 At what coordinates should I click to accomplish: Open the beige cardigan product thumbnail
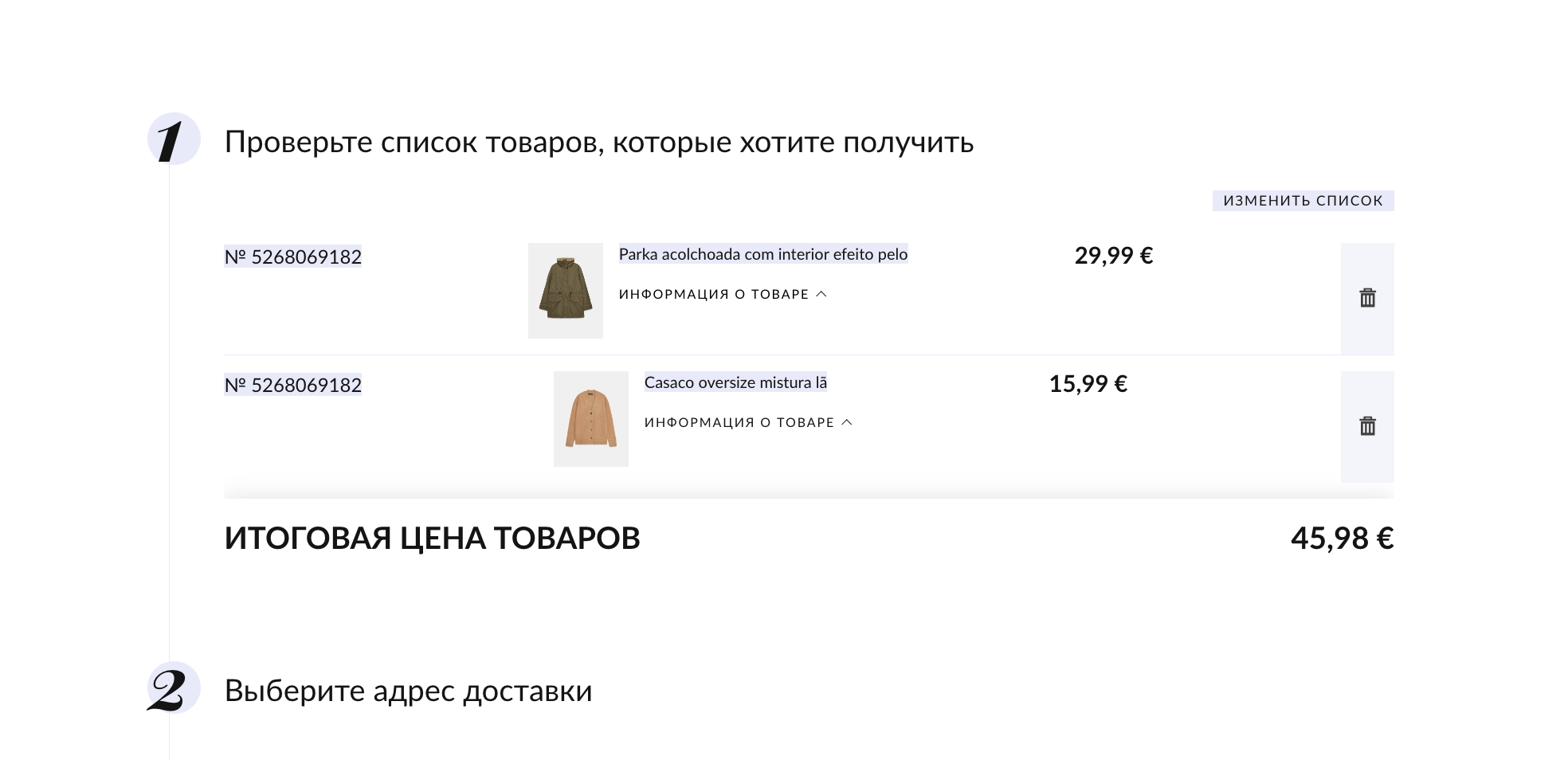tap(590, 419)
